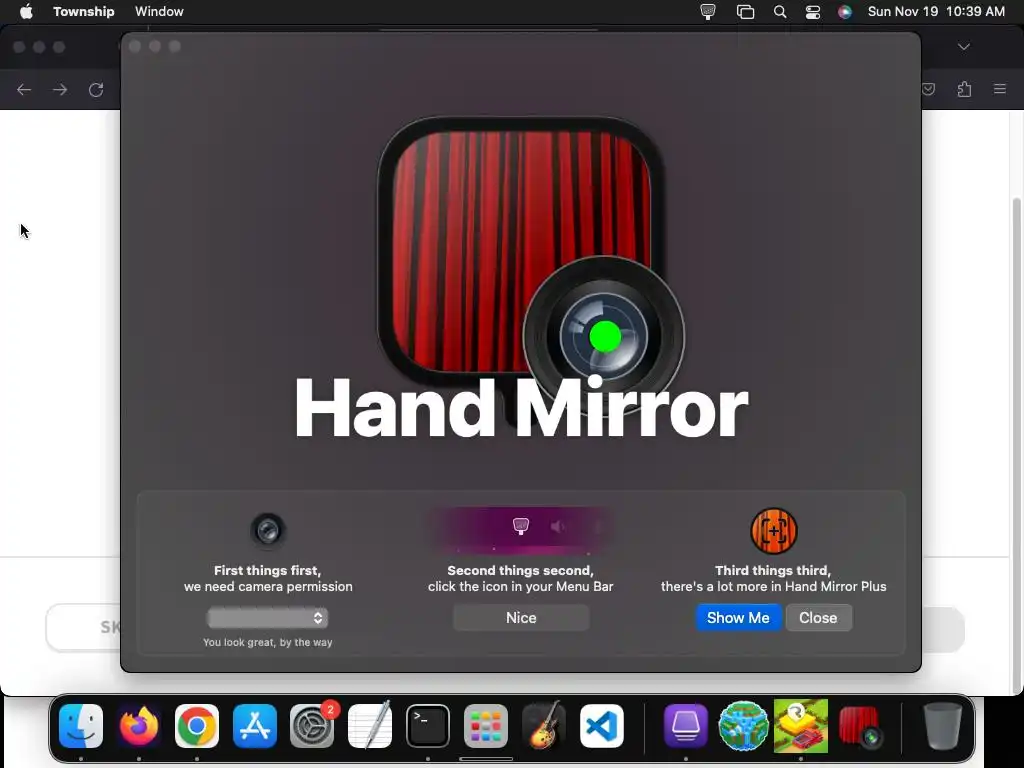
Task: Click the Hand Mirror Plus orange icon
Action: pyautogui.click(x=774, y=531)
